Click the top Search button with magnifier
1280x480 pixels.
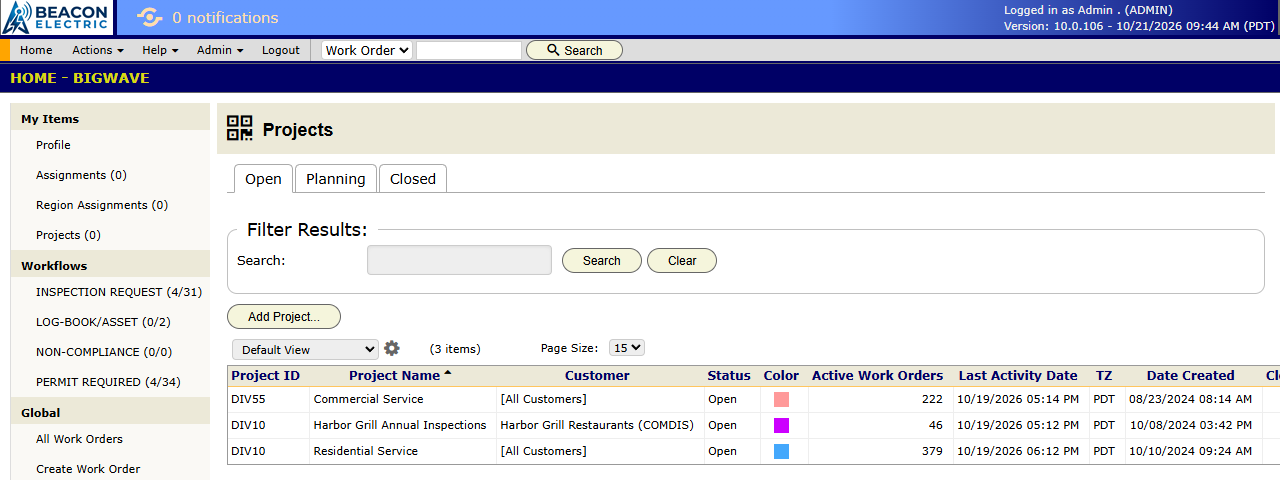[x=574, y=50]
